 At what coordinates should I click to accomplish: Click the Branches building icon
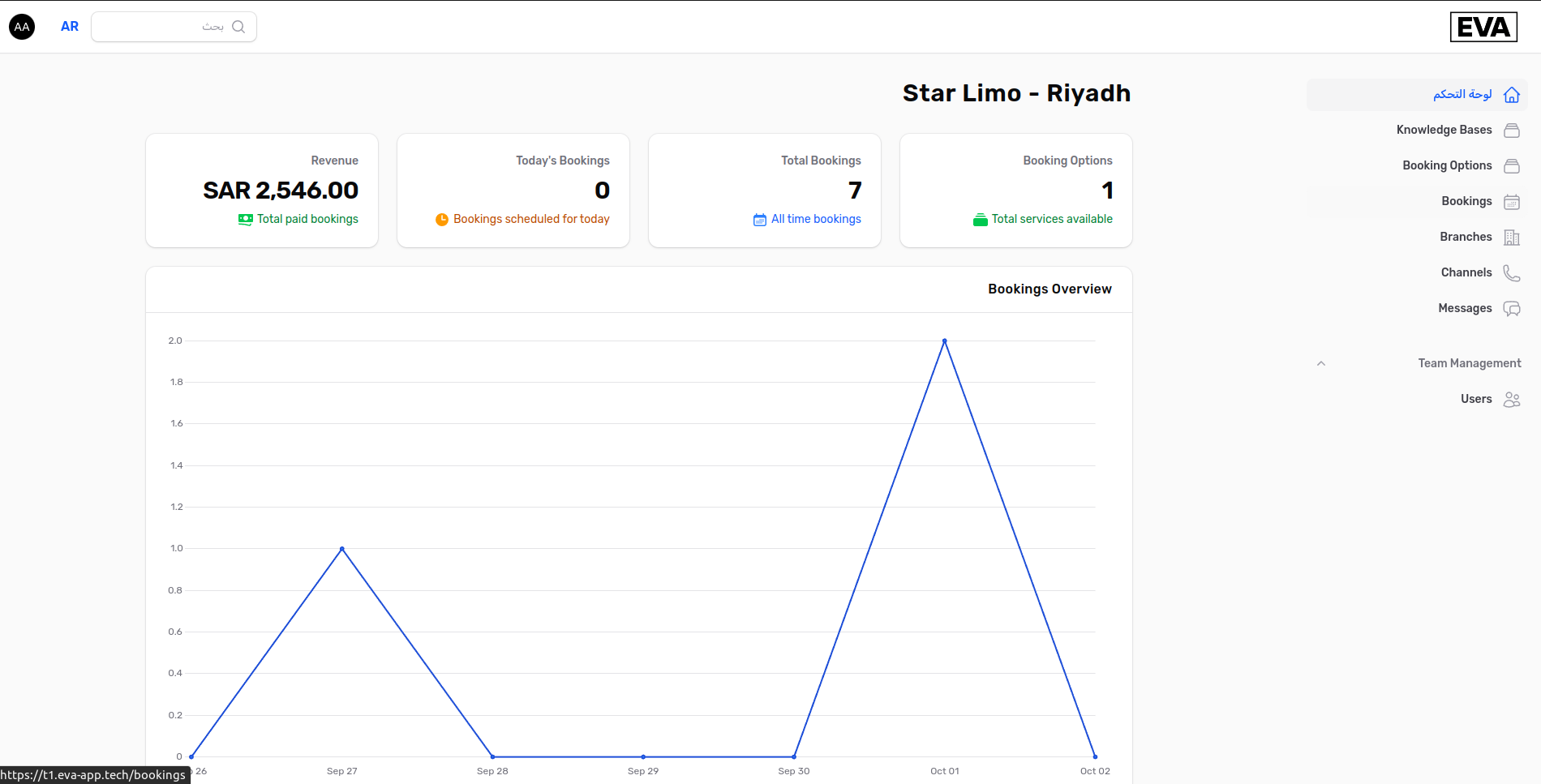(x=1511, y=238)
